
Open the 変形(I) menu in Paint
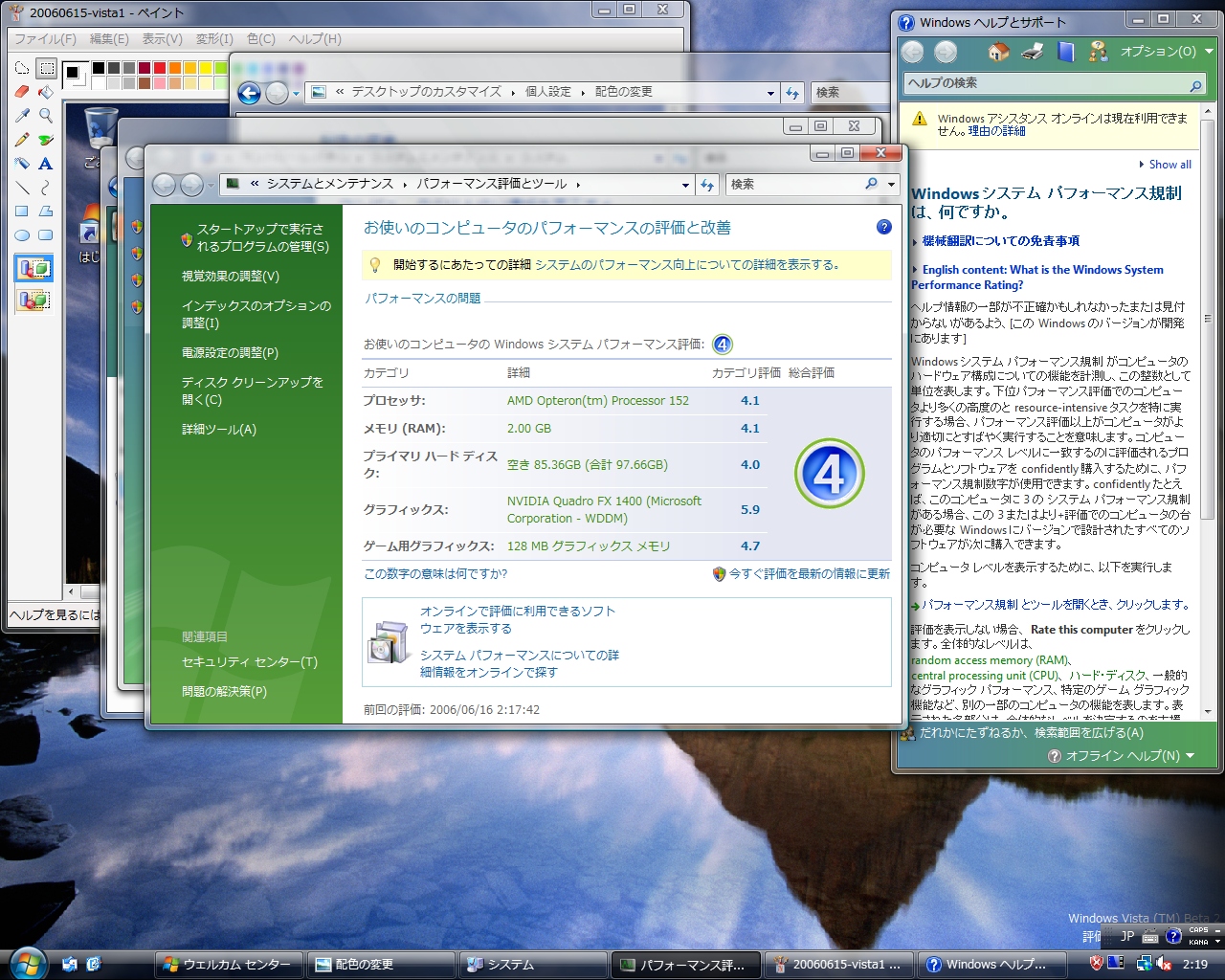point(214,39)
